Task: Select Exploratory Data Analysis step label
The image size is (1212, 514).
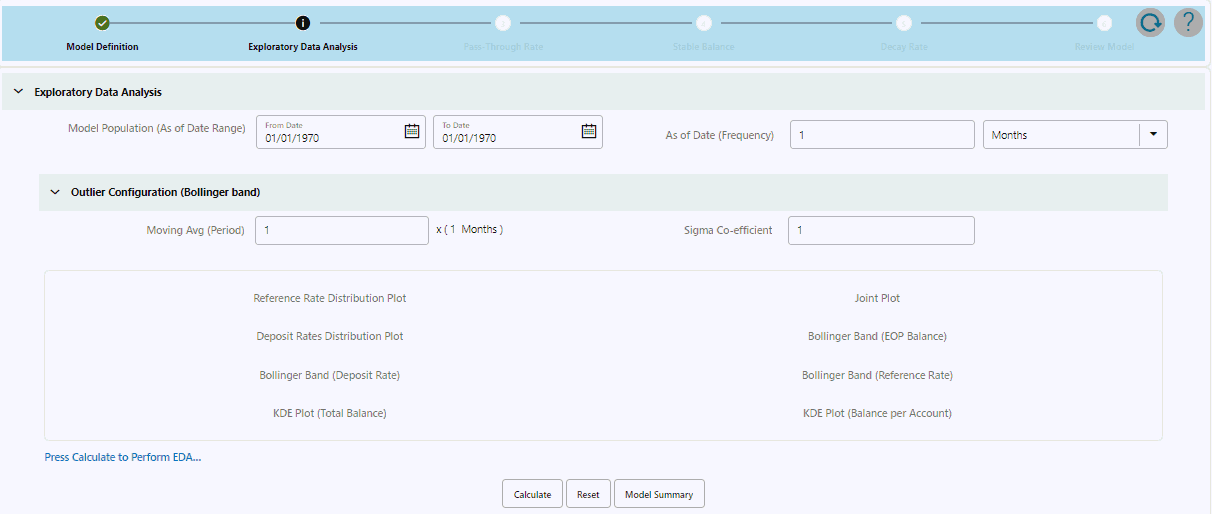Action: click(303, 47)
